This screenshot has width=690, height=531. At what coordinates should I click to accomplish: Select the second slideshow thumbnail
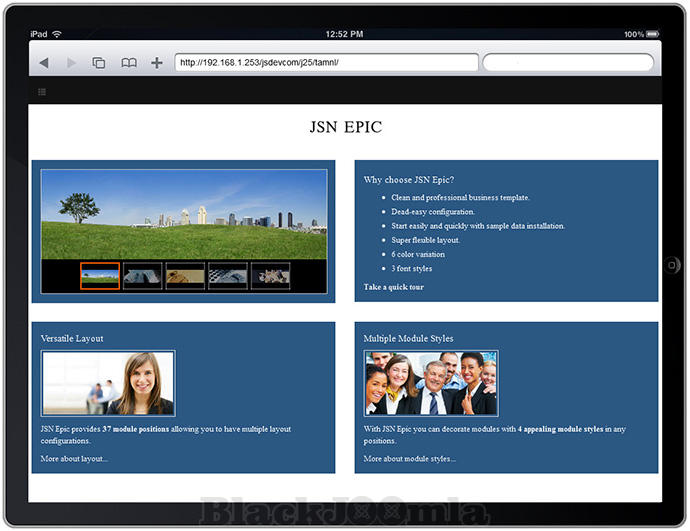click(143, 276)
